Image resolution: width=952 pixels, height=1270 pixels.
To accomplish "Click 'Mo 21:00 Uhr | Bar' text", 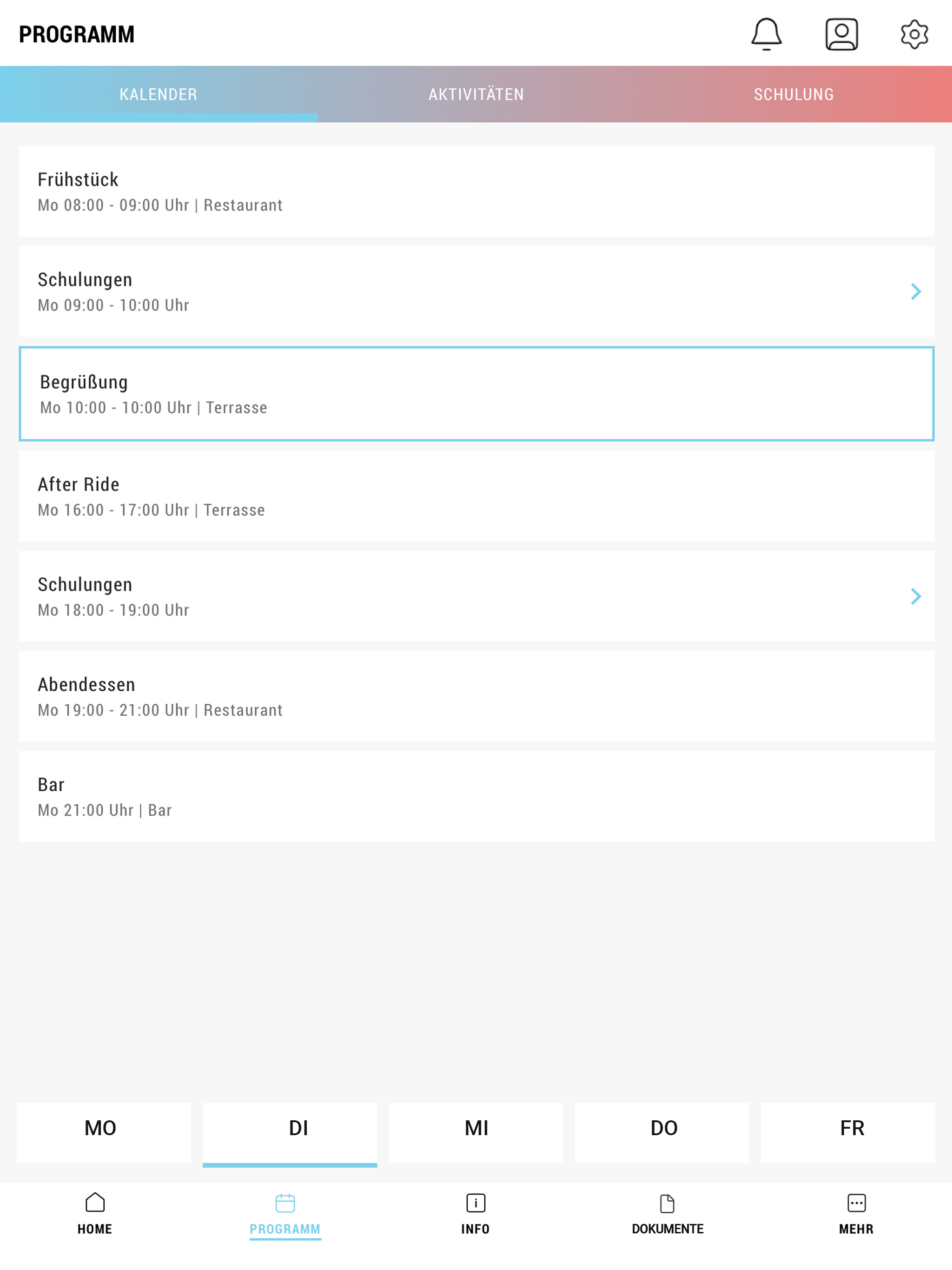I will 105,811.
